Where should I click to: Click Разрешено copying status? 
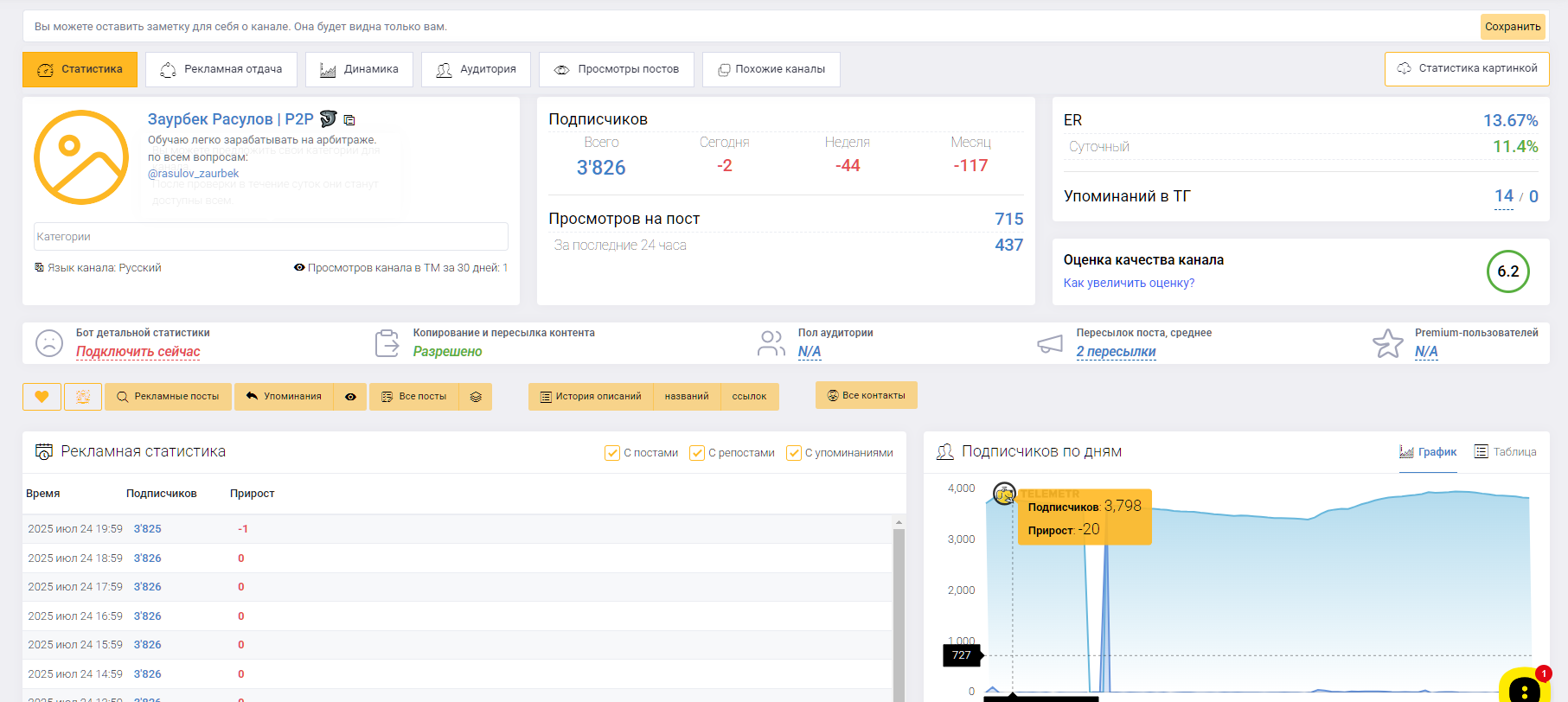(447, 351)
